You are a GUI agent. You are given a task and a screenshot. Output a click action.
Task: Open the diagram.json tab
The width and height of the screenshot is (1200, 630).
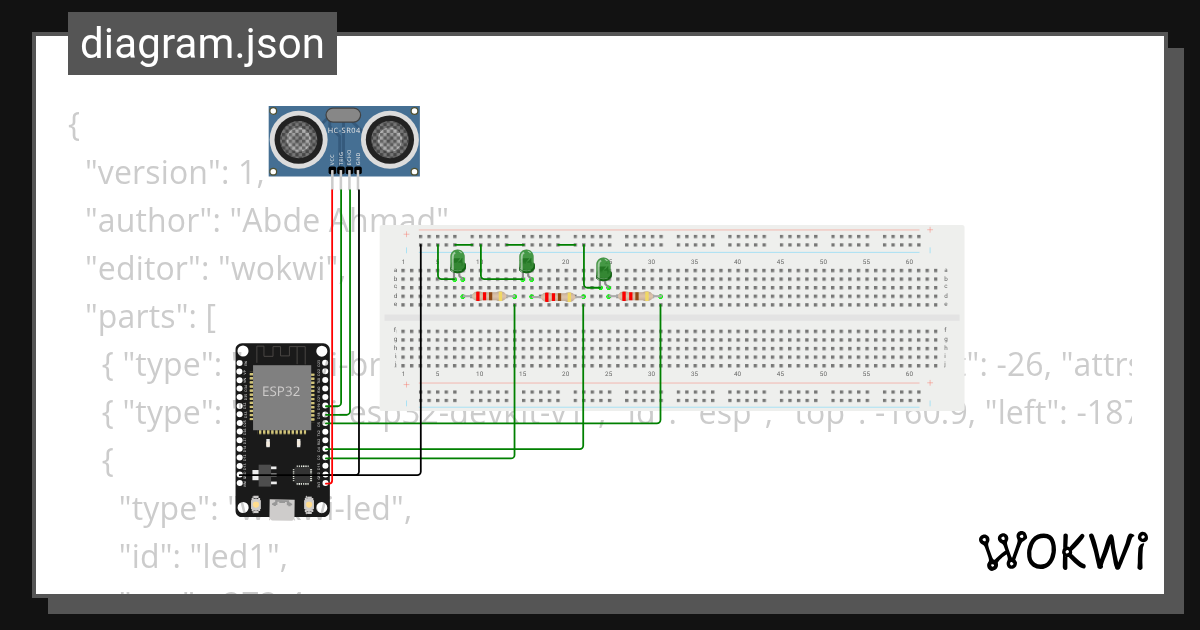coord(203,43)
